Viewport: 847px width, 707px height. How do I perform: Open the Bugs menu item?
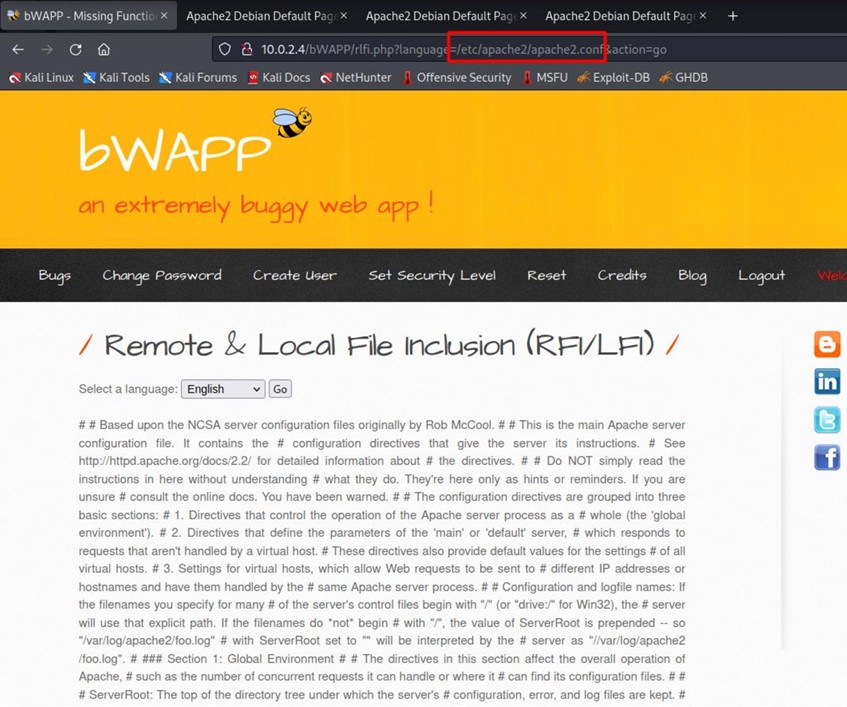[55, 275]
